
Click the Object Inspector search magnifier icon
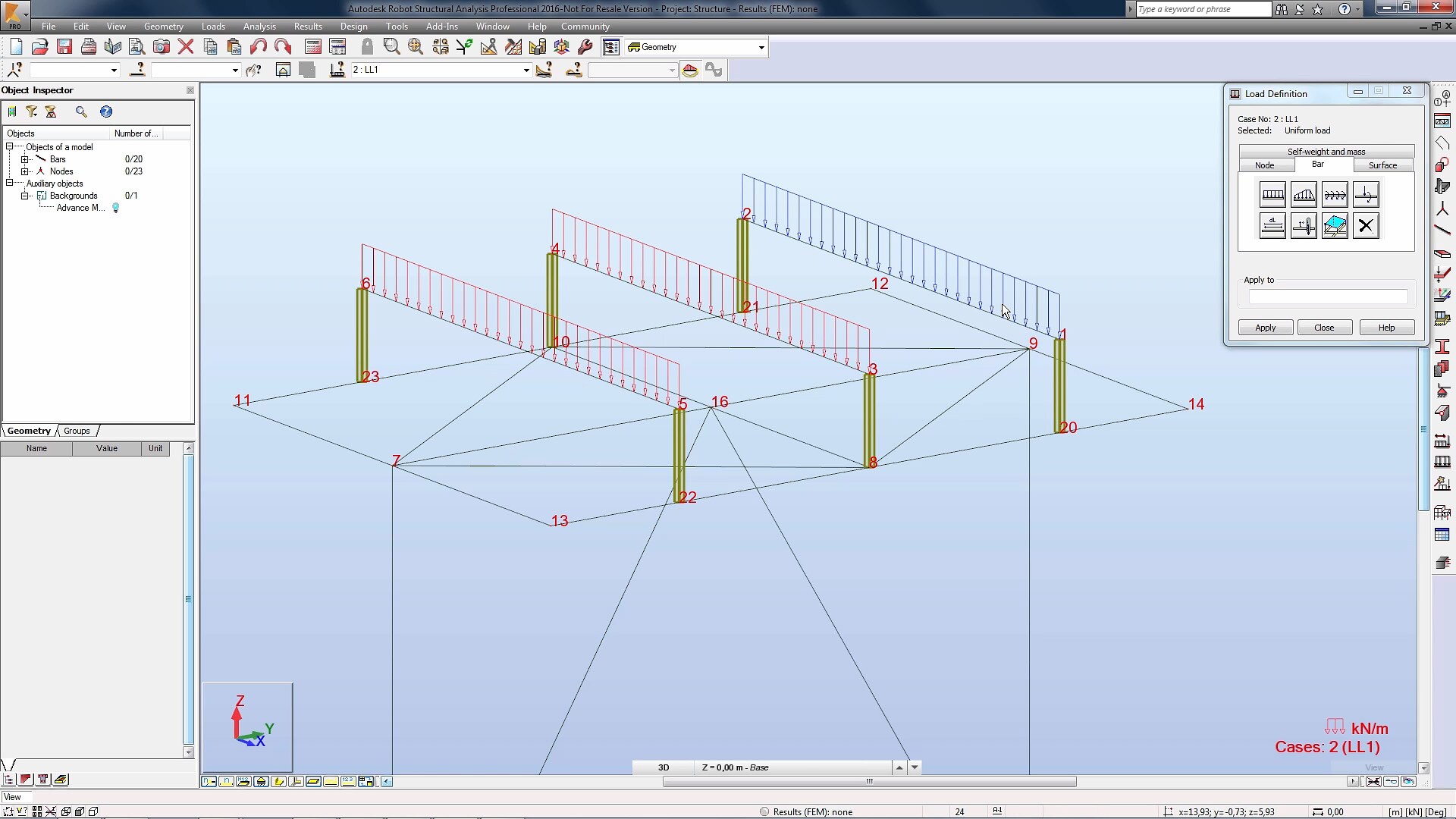point(81,111)
